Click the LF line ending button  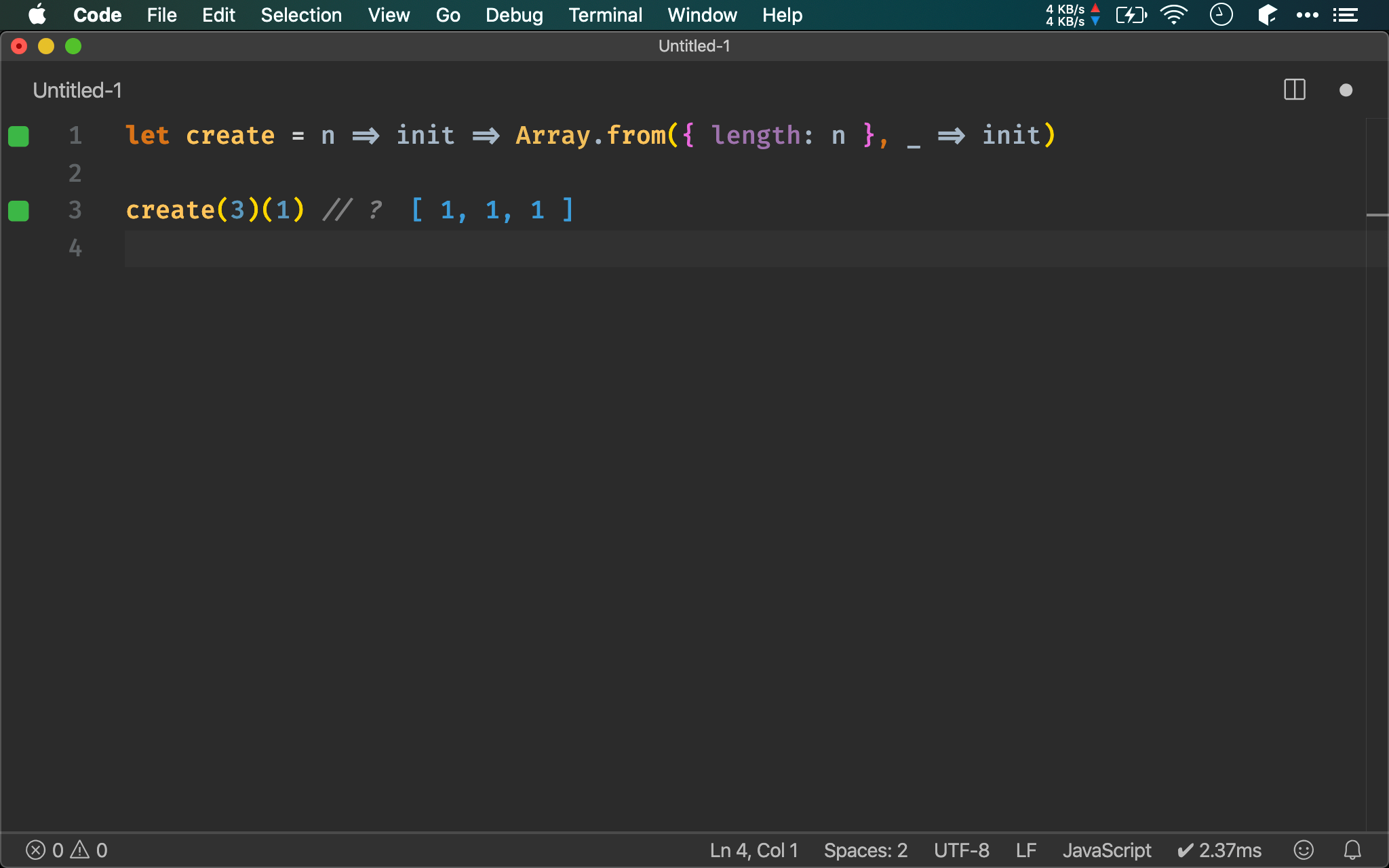coord(1025,850)
